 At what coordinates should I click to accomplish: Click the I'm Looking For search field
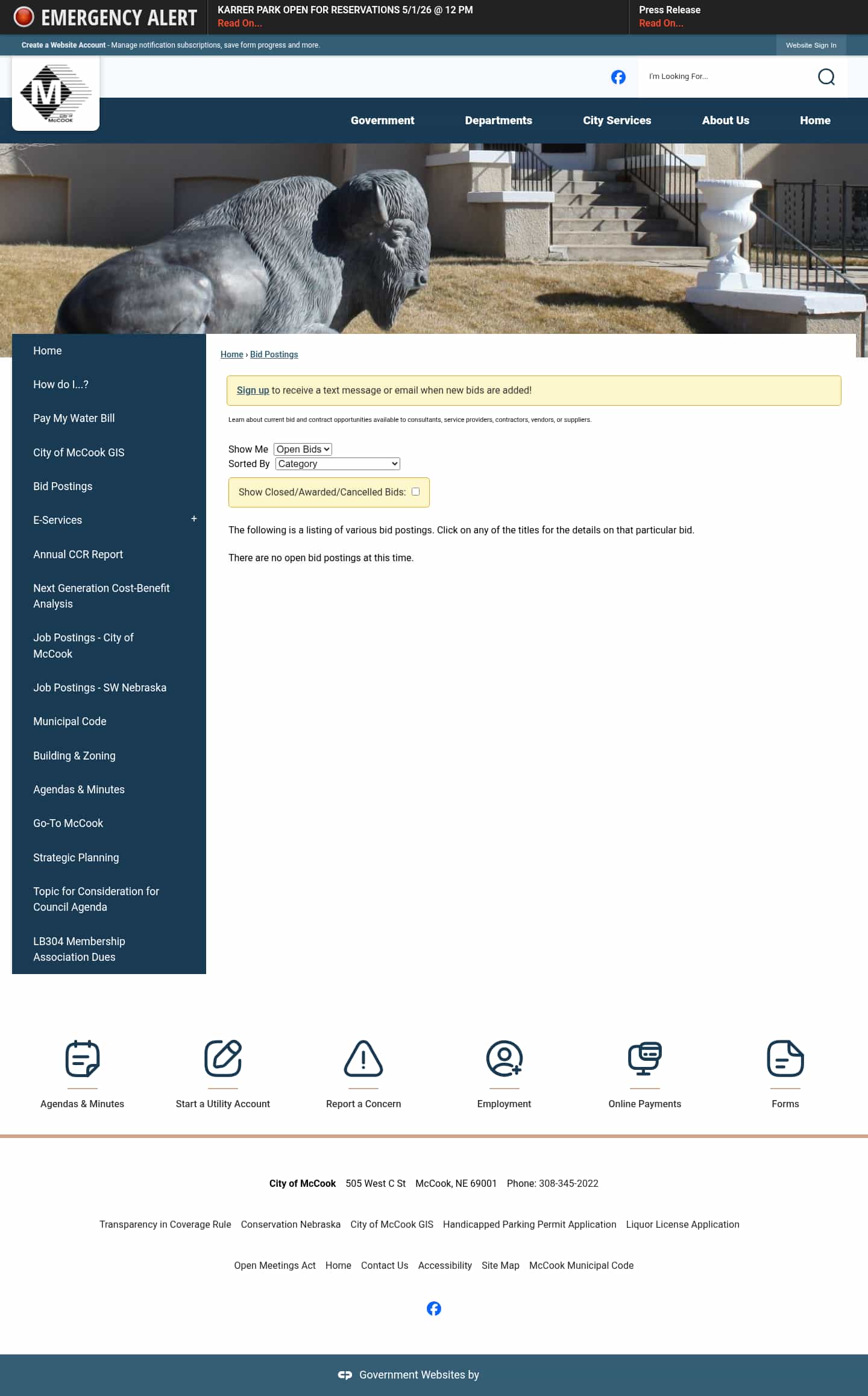pos(726,77)
